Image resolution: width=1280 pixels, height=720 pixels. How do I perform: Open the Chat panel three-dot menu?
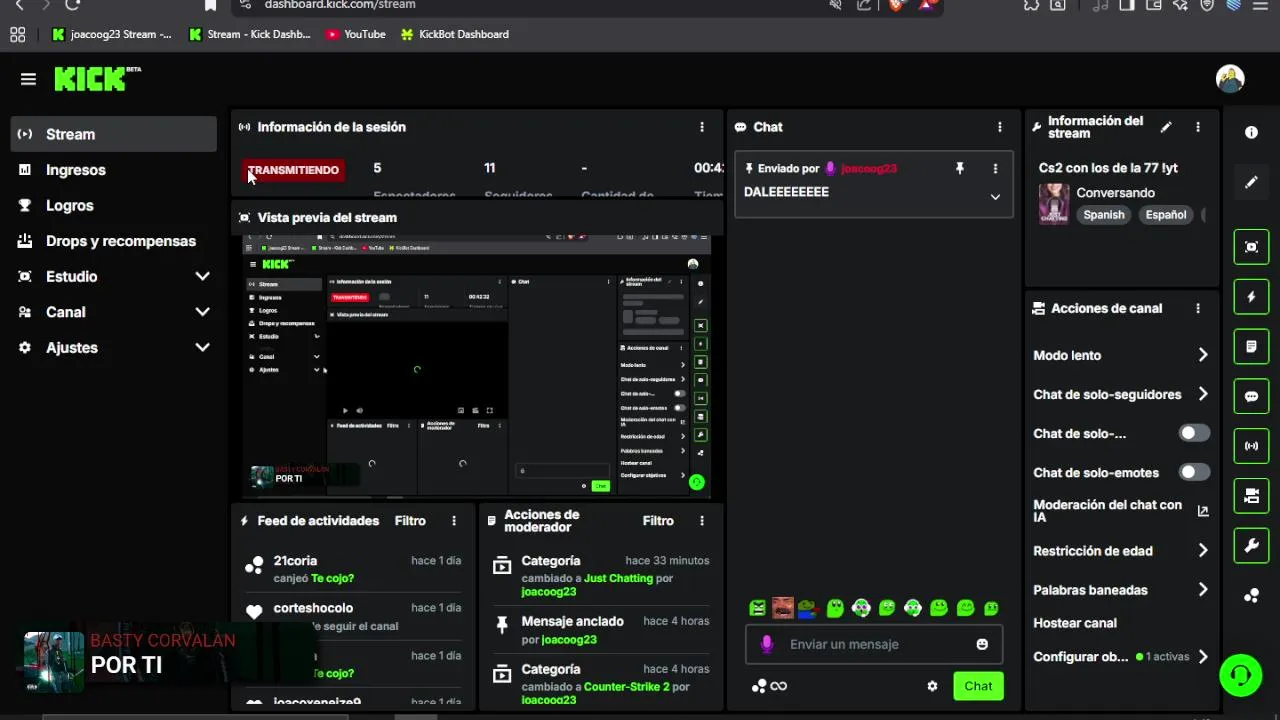click(x=999, y=127)
